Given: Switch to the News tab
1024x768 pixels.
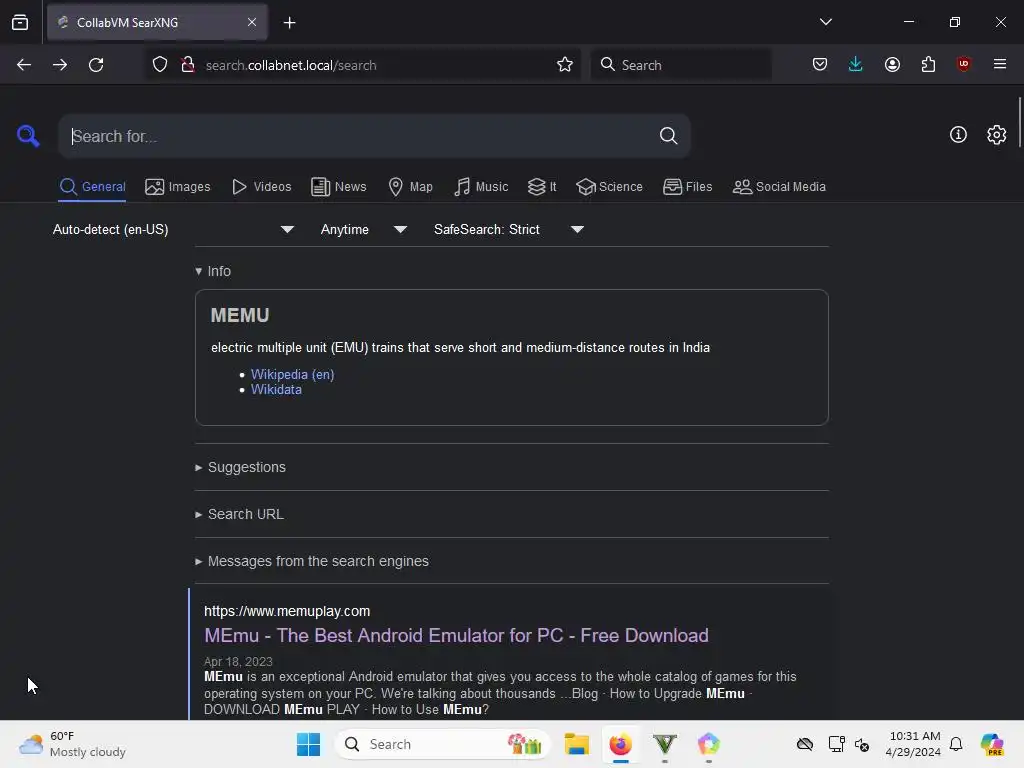Looking at the screenshot, I should coord(338,187).
